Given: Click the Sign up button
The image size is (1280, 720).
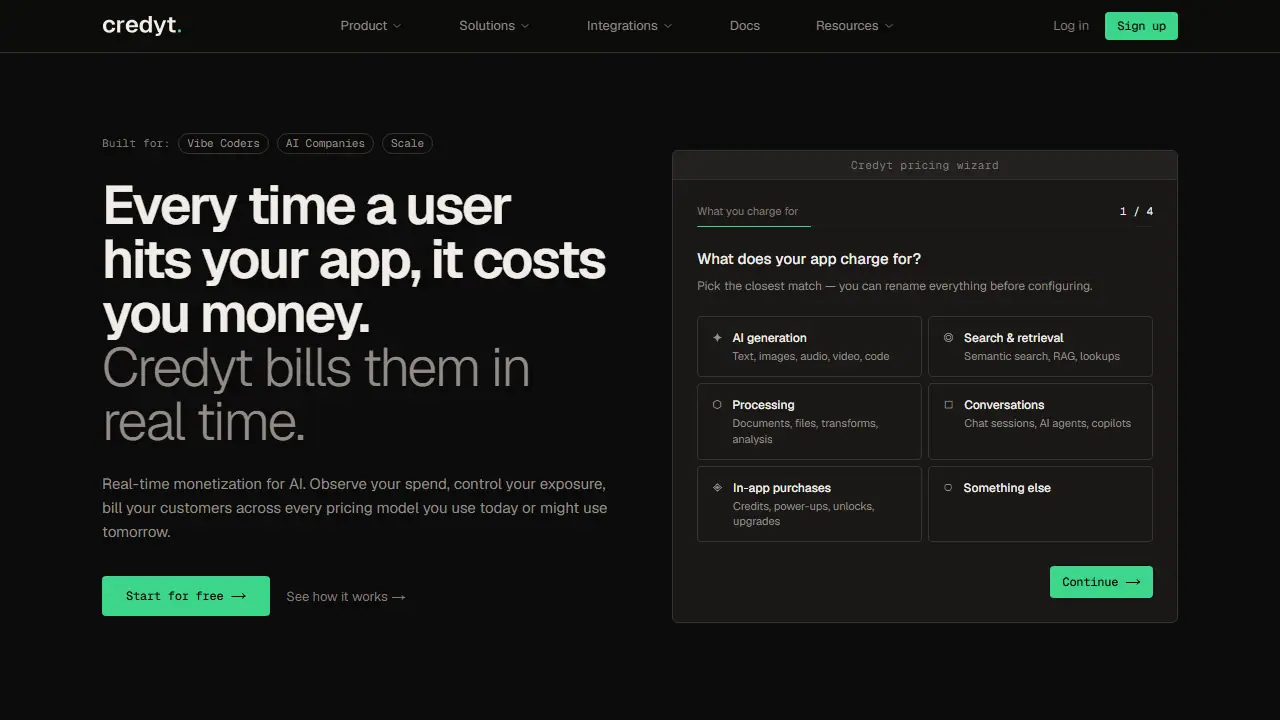Looking at the screenshot, I should click(1141, 26).
